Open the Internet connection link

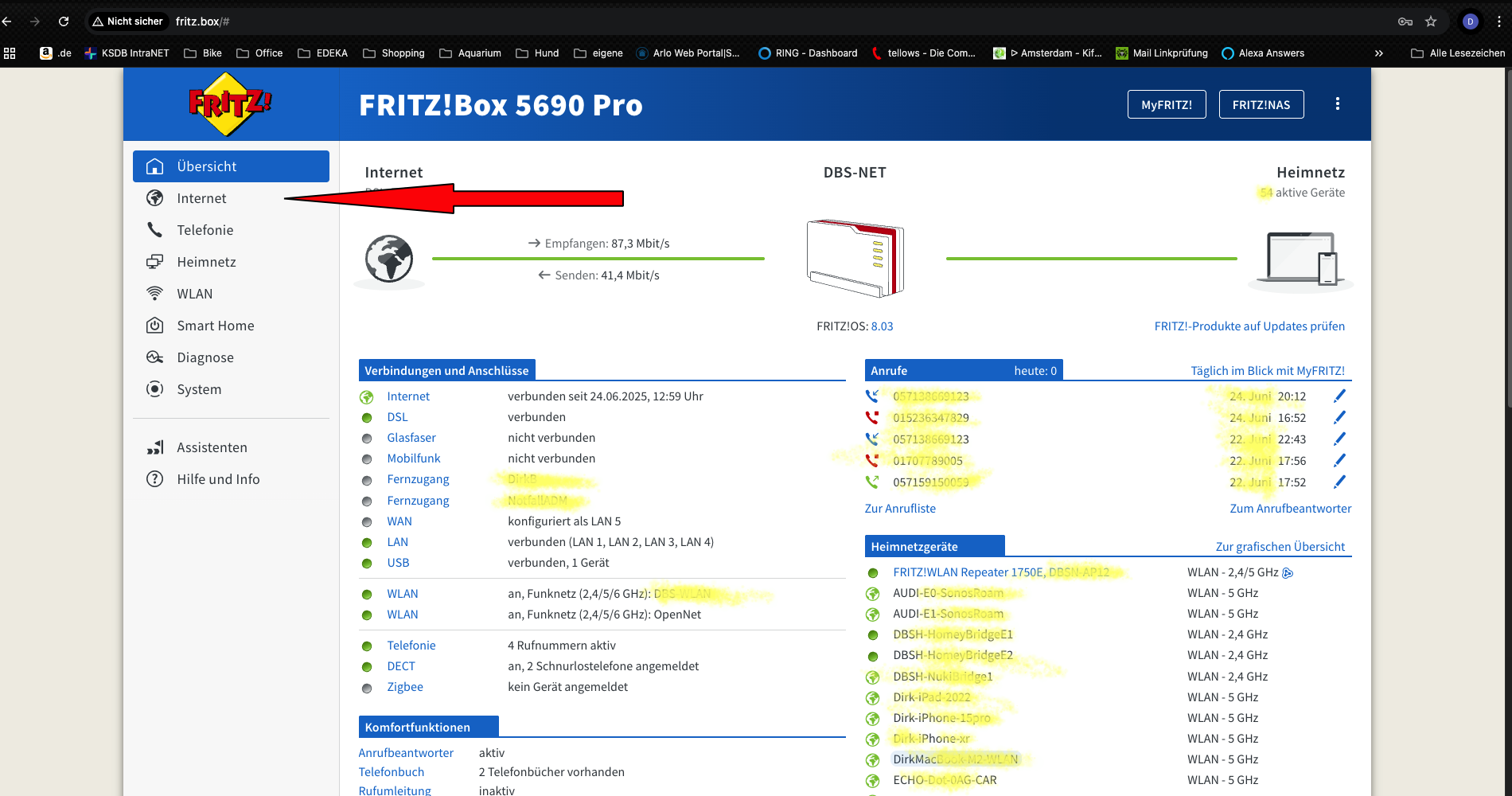(x=408, y=396)
